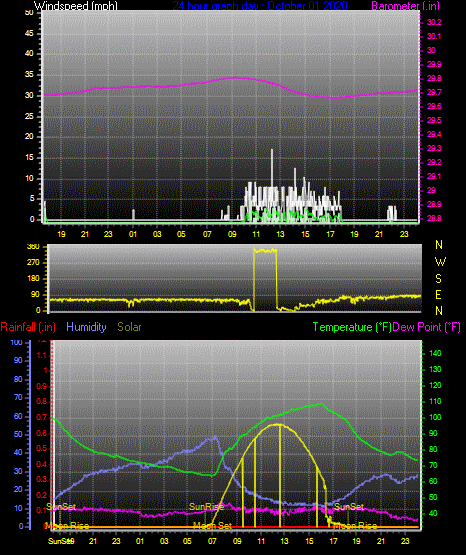Click hour 13 on windspeed chart time axis
The image size is (466, 555).
coord(280,234)
